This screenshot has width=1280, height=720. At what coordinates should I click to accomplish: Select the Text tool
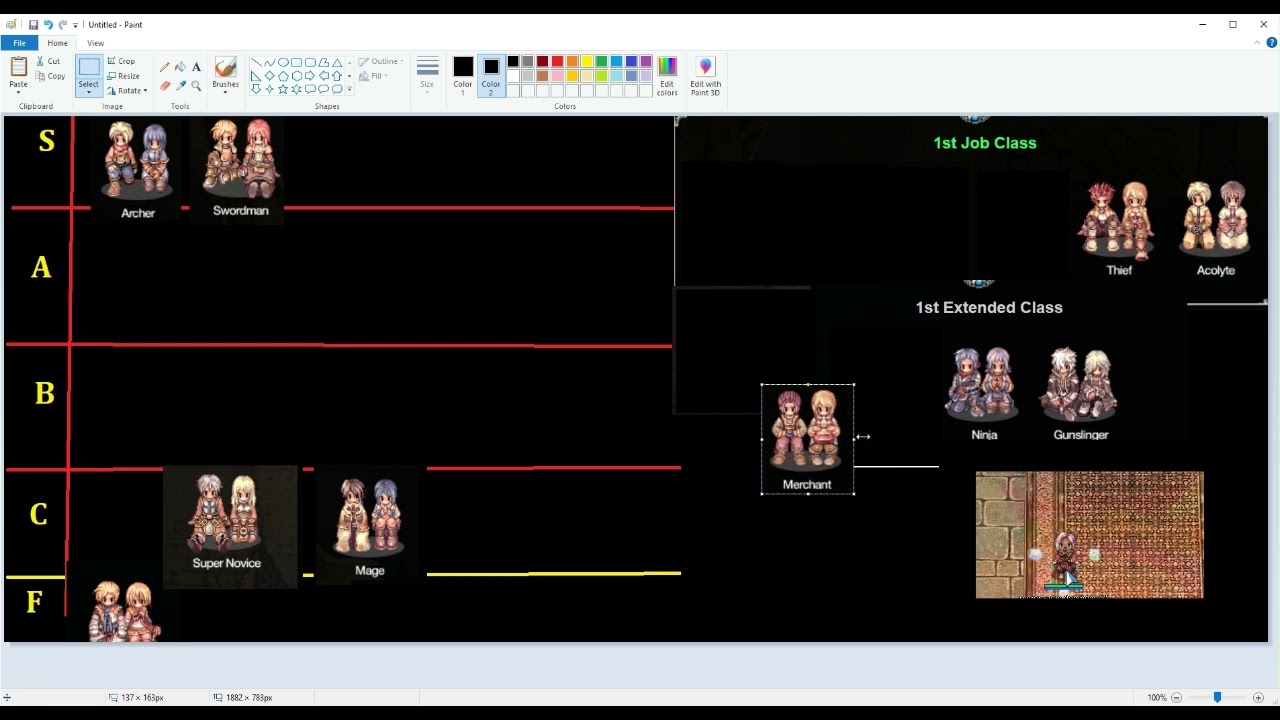click(x=196, y=67)
